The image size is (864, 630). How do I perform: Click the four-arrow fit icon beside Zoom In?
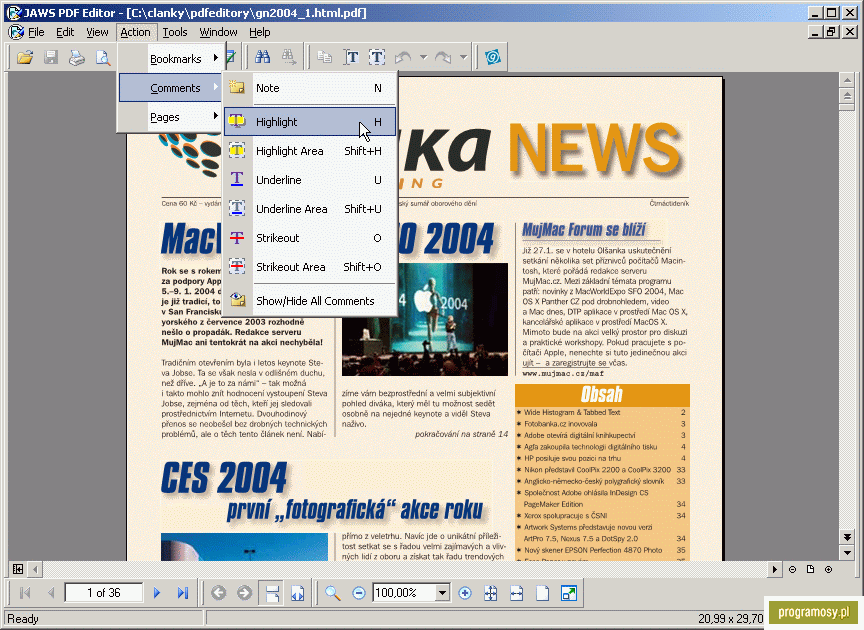[x=490, y=593]
